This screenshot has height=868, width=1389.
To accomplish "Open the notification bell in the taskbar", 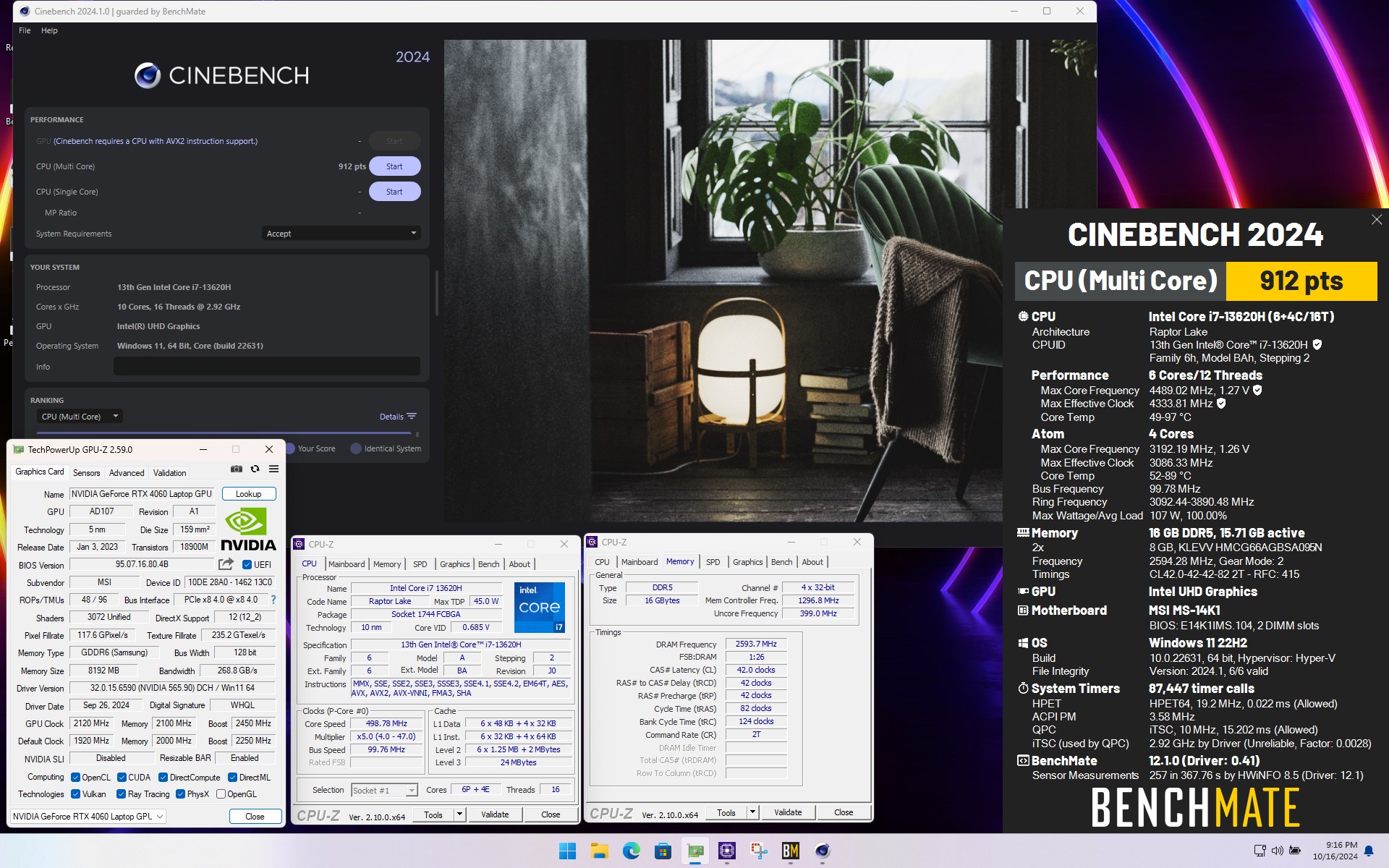I will tap(1369, 851).
